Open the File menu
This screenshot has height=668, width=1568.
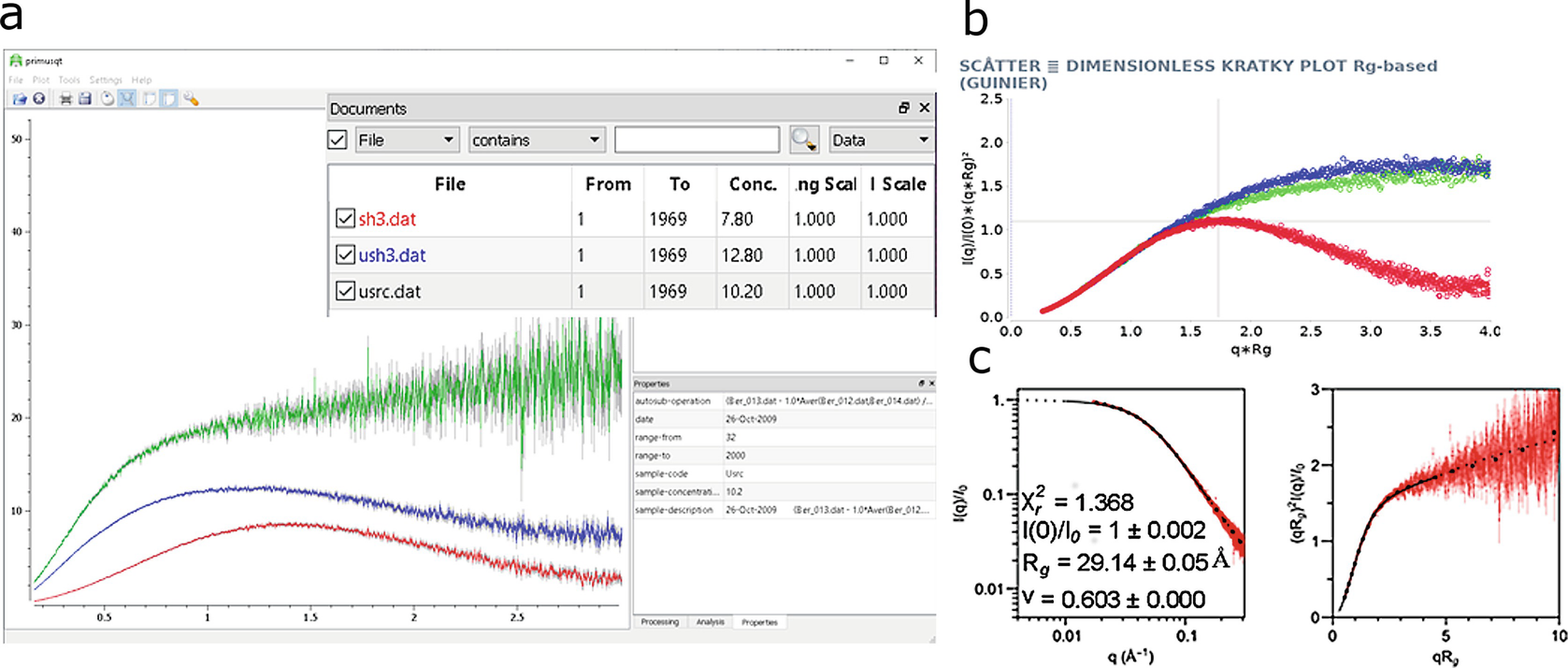[16, 80]
